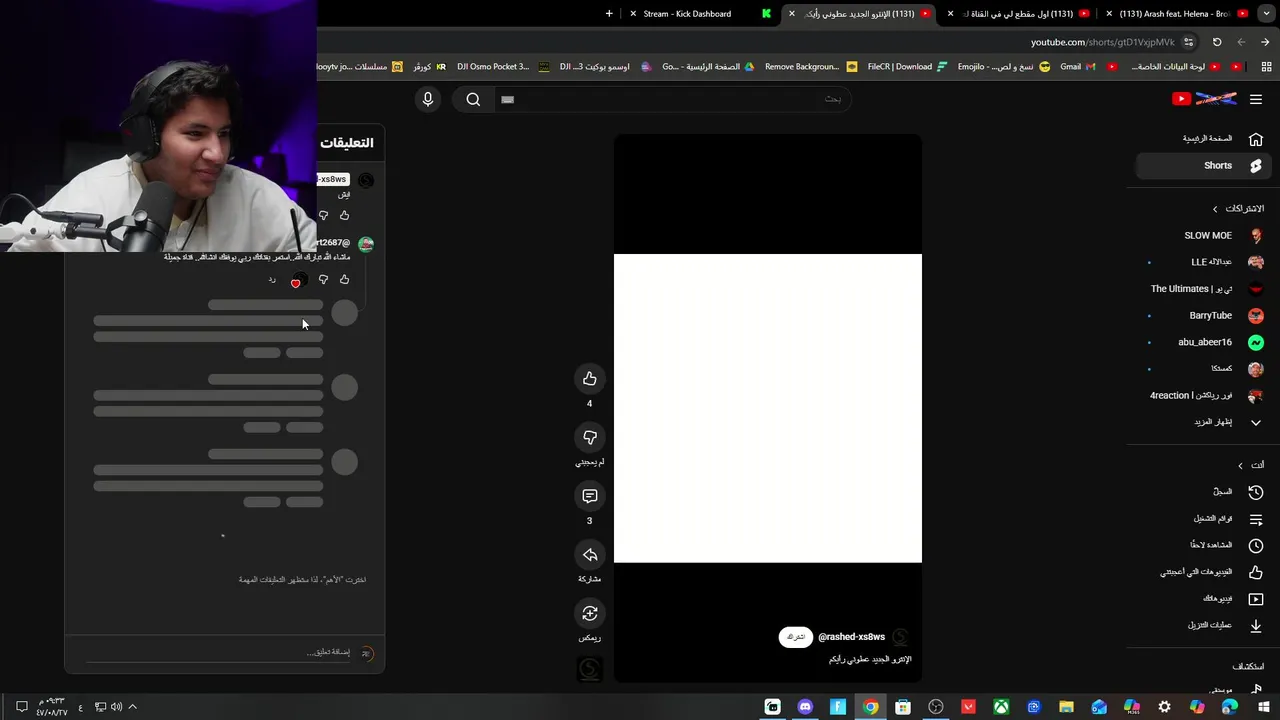Start voice search with the microphone icon
This screenshot has width=1280, height=720.
point(428,99)
